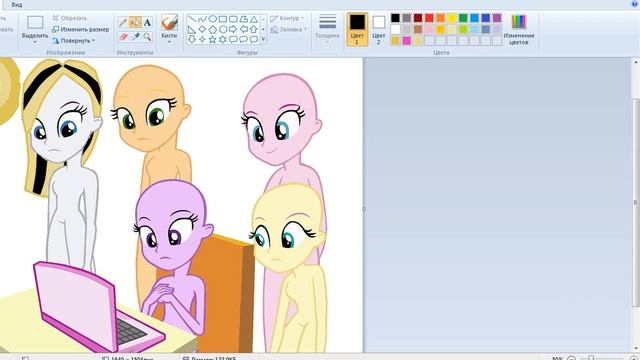Select the Magnifier tool
Screen dimensions: 640x360
coord(147,37)
